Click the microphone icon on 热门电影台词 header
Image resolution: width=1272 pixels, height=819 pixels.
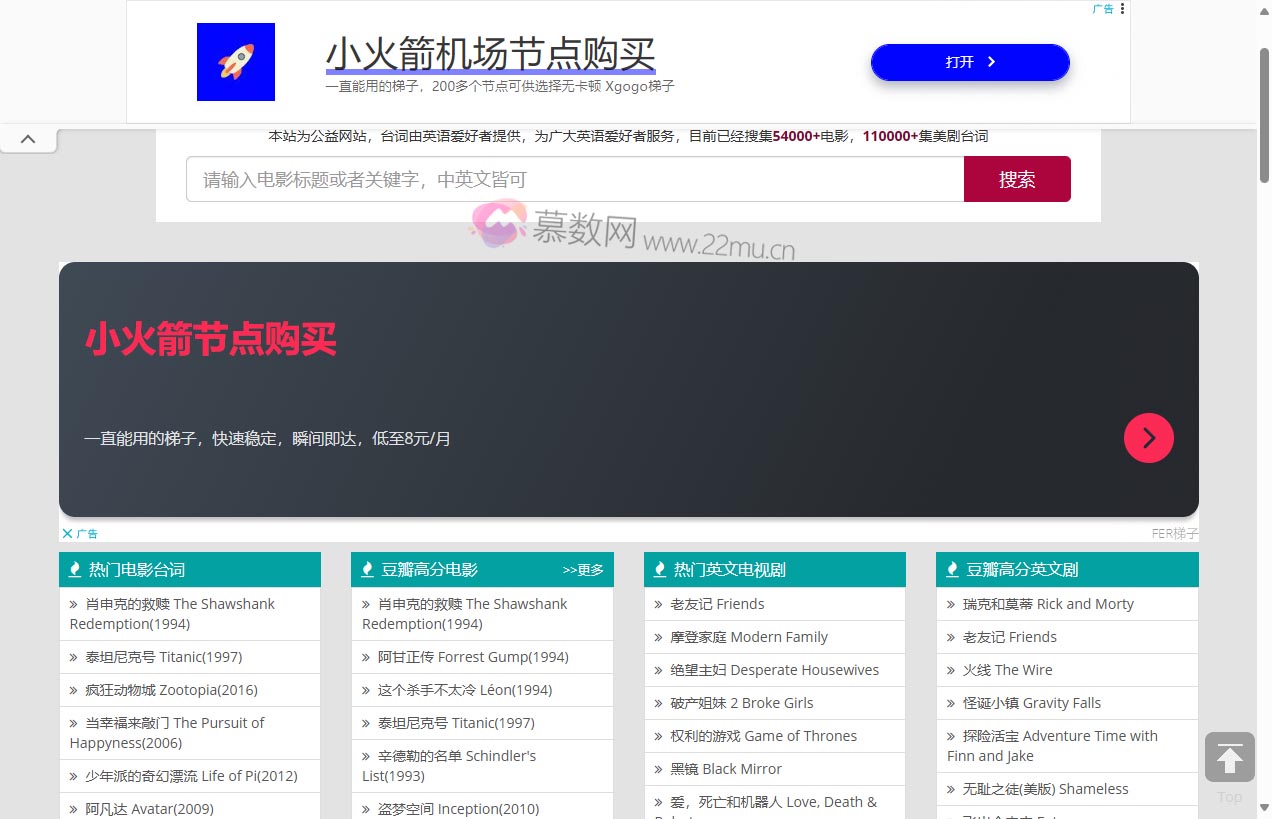75,569
